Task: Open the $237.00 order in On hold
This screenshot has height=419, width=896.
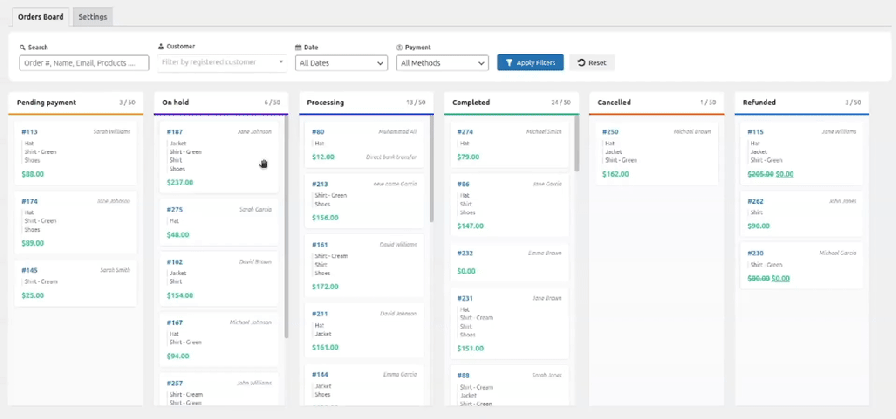Action: (x=219, y=157)
